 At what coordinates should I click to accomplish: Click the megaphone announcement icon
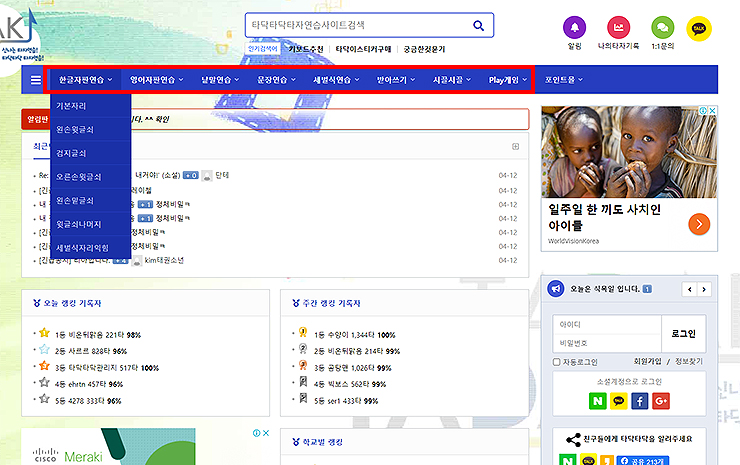pos(555,288)
